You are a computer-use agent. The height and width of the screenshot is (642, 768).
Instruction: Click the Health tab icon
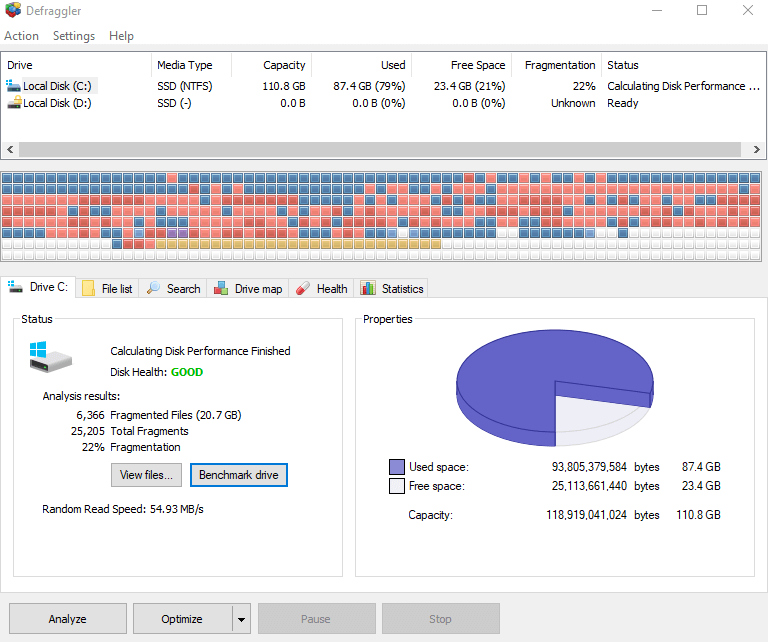click(303, 289)
